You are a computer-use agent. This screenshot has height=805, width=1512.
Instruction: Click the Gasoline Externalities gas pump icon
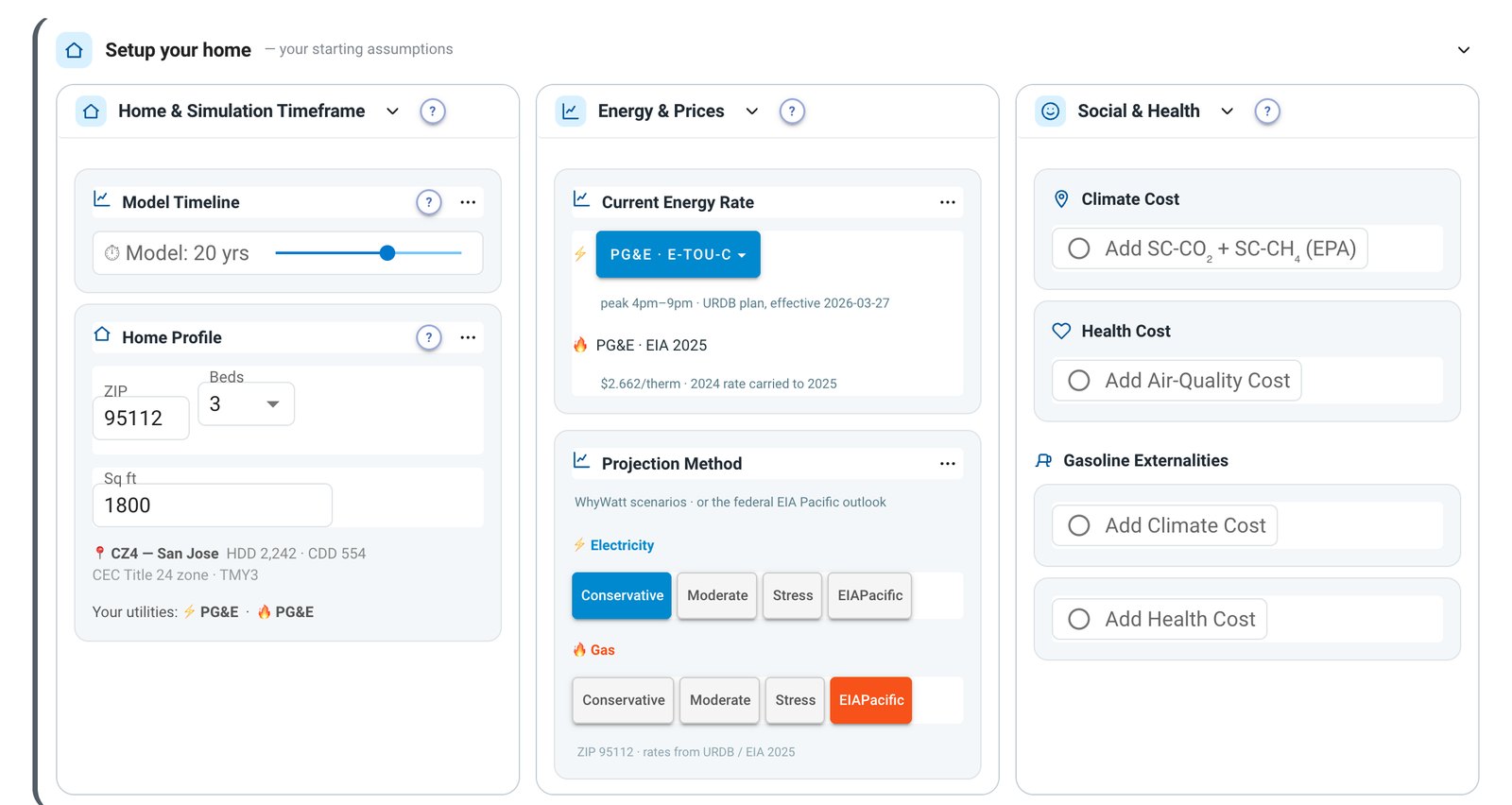pos(1043,461)
